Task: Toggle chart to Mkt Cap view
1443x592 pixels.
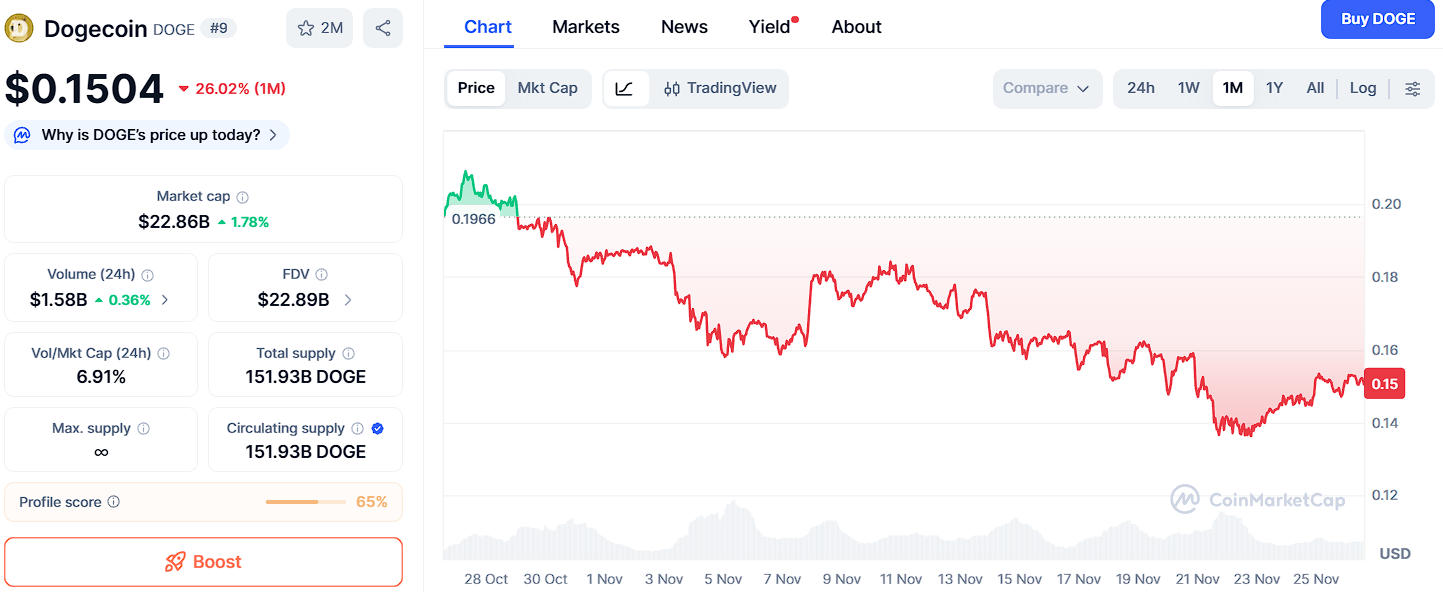Action: [x=547, y=88]
